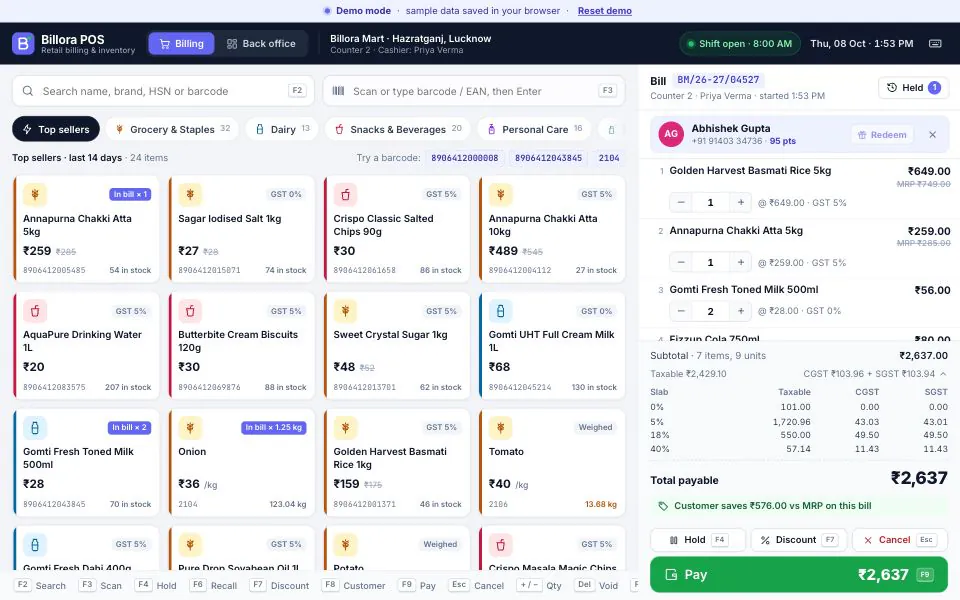Screen dimensions: 960x600
Task: Collapse the CGST + SGST tax breakdown chevron
Action: [943, 373]
